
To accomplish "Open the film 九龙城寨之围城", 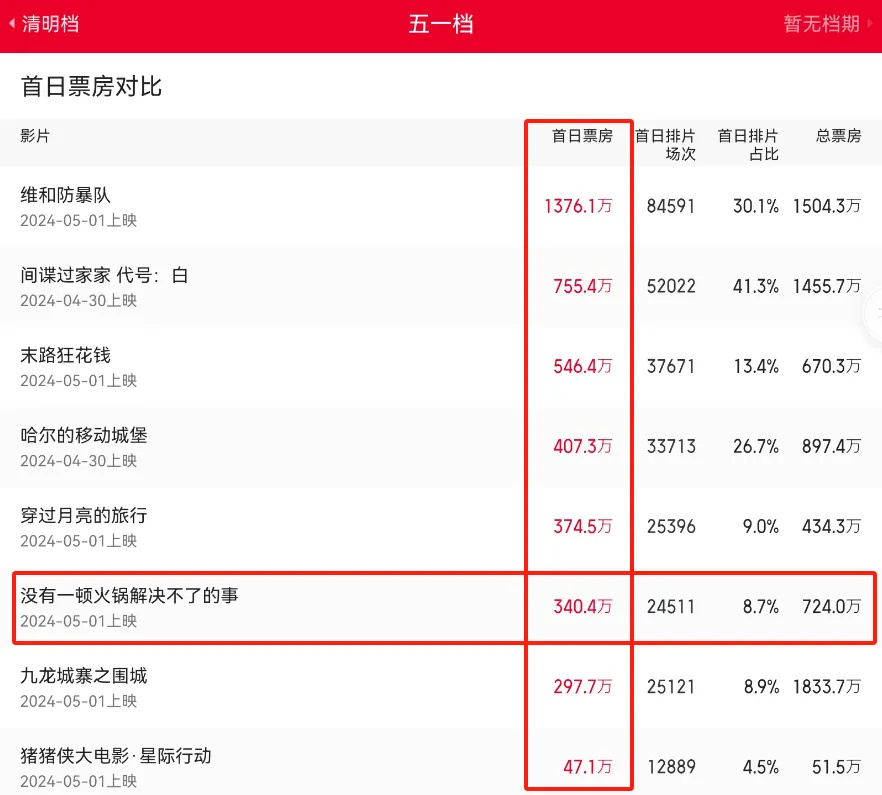I will click(x=84, y=675).
